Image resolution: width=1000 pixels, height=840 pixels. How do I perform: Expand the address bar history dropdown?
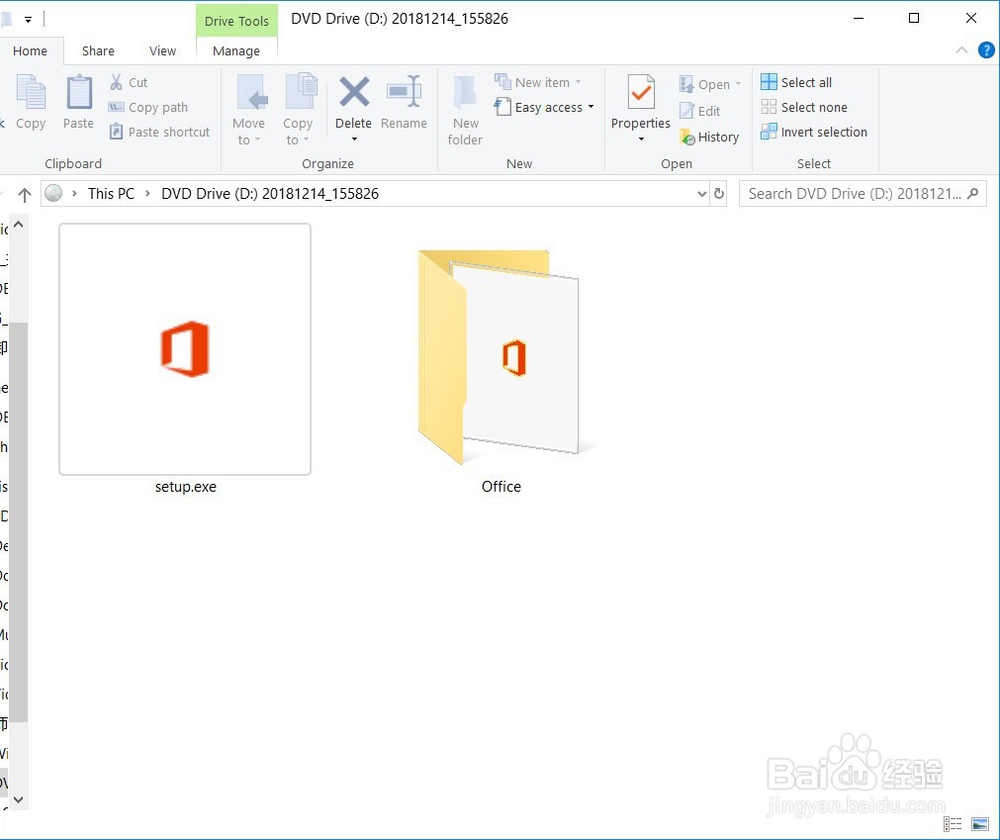pos(702,194)
